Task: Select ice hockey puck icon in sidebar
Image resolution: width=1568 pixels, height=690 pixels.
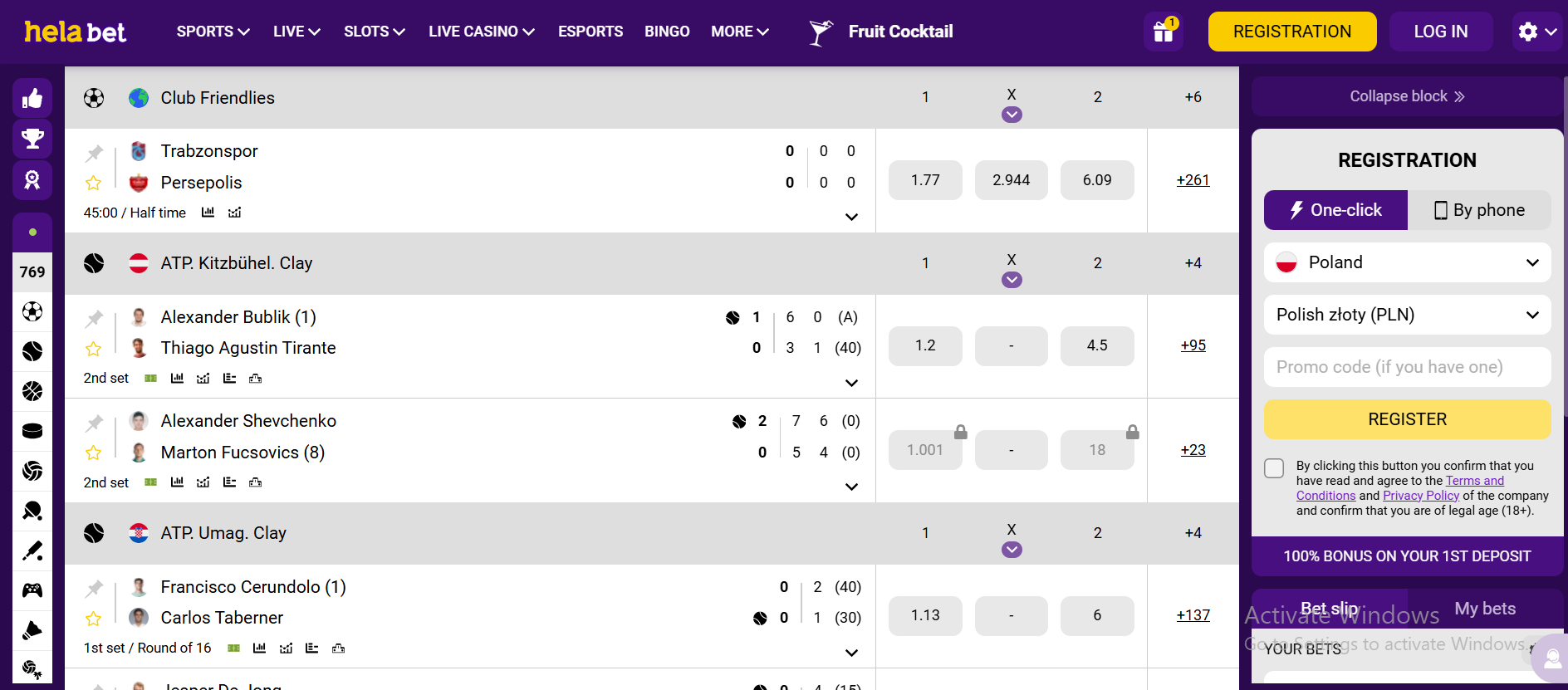Action: point(32,431)
